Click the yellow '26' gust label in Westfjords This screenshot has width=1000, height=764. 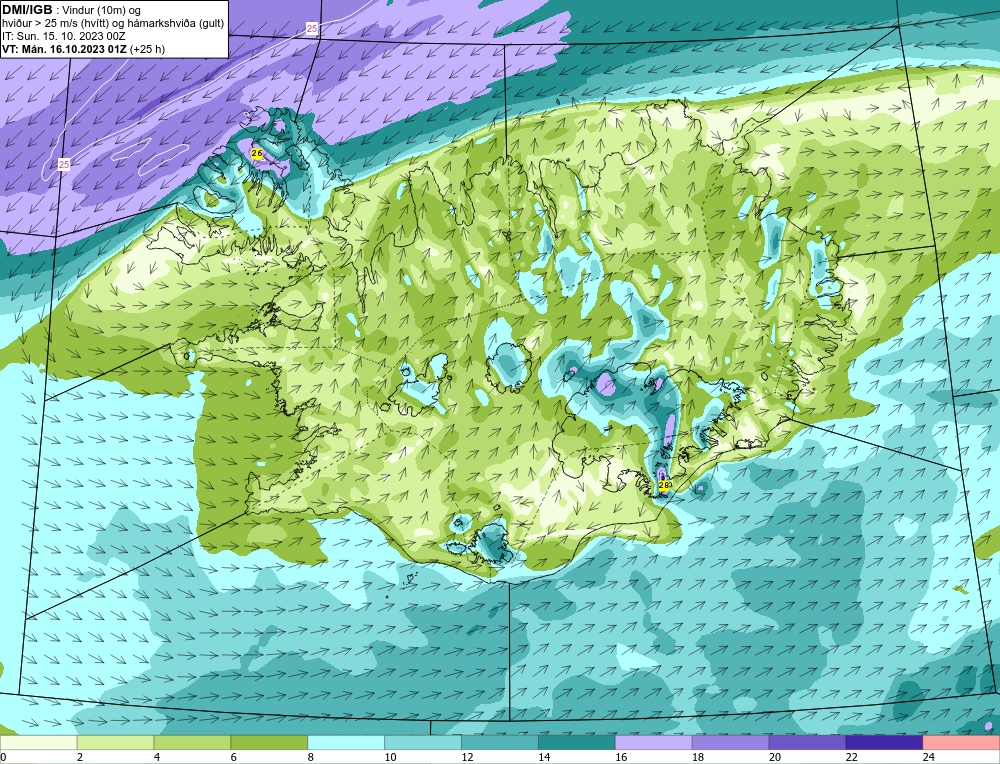(257, 153)
